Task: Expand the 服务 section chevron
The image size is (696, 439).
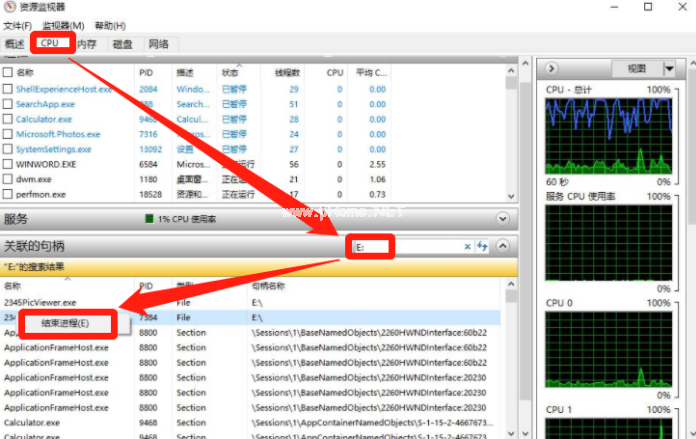Action: [502, 218]
